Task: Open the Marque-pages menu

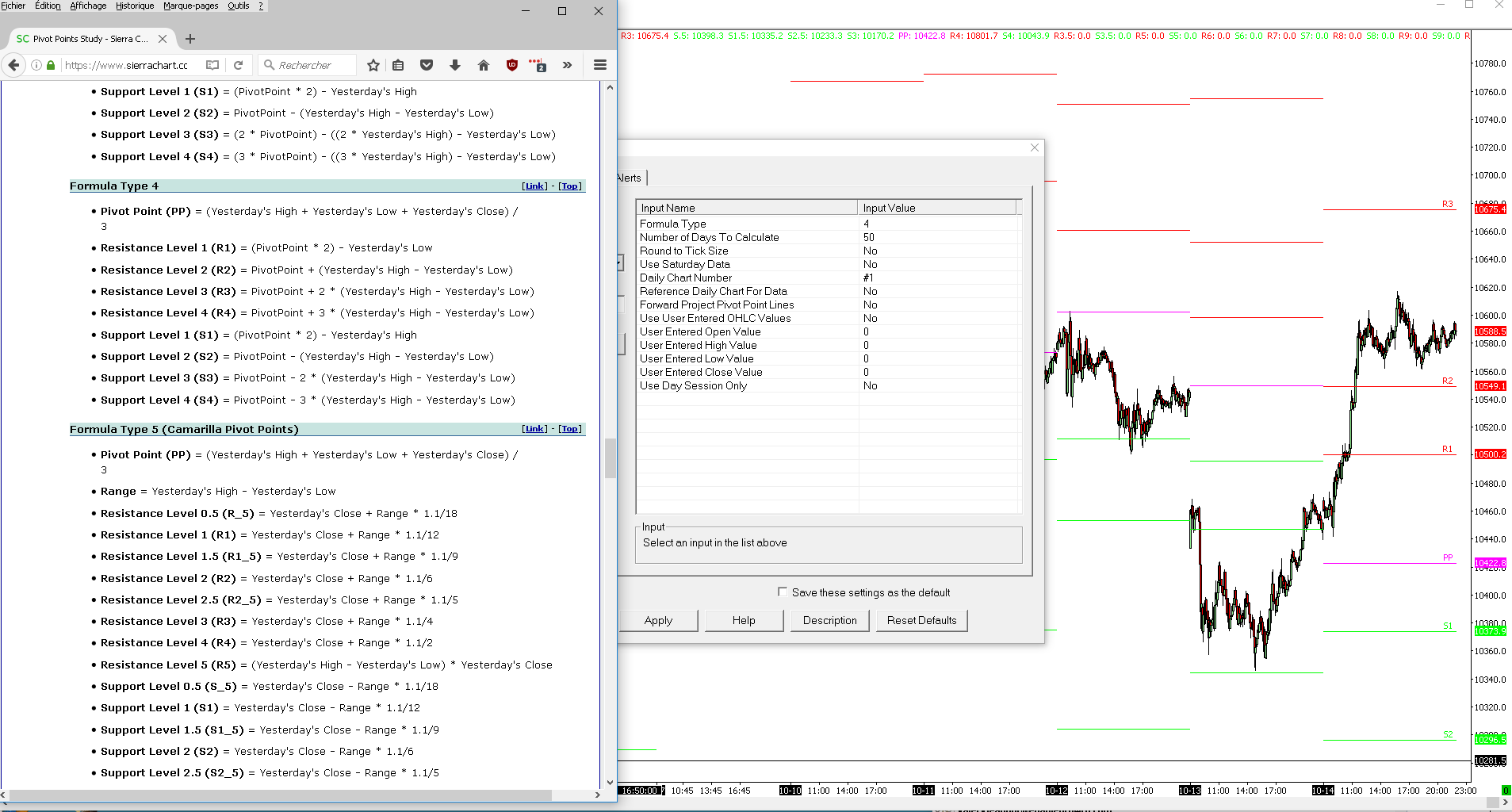Action: click(190, 6)
